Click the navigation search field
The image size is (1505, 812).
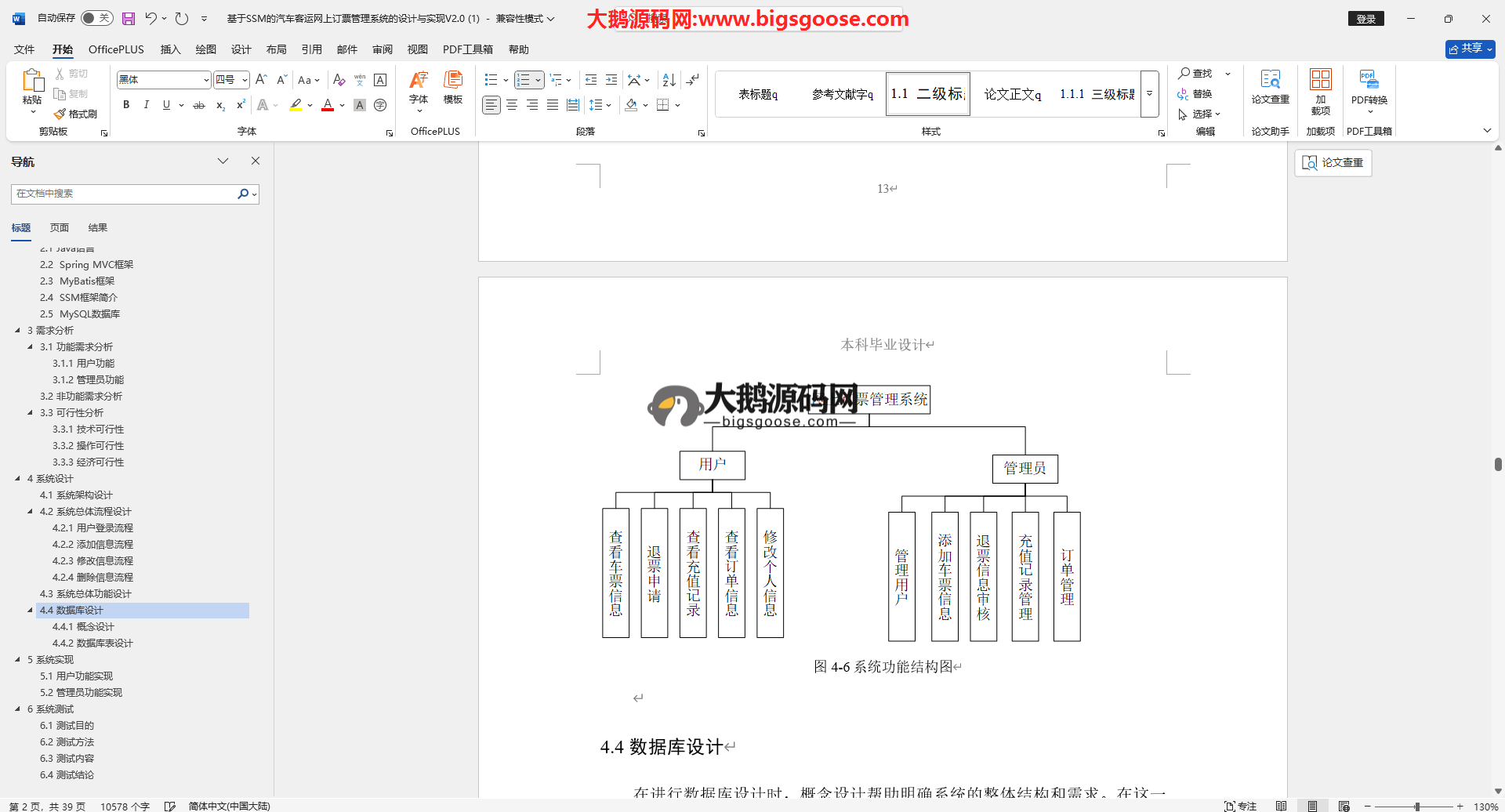coord(124,194)
